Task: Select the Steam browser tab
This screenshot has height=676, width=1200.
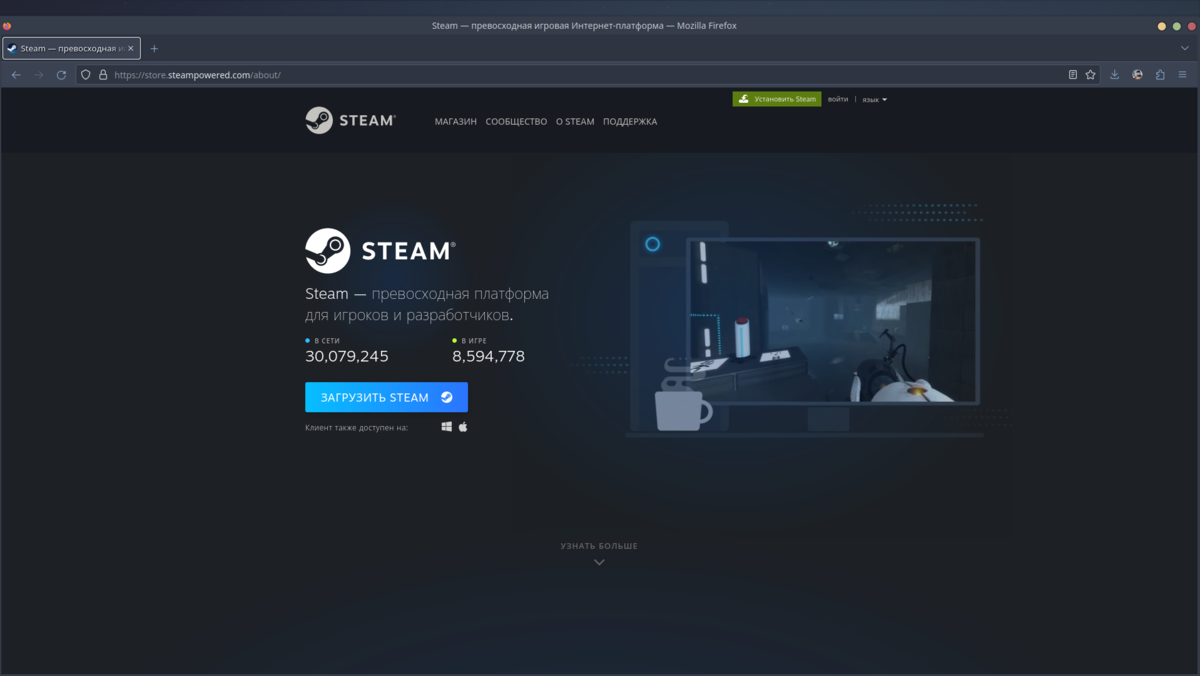Action: 71,48
